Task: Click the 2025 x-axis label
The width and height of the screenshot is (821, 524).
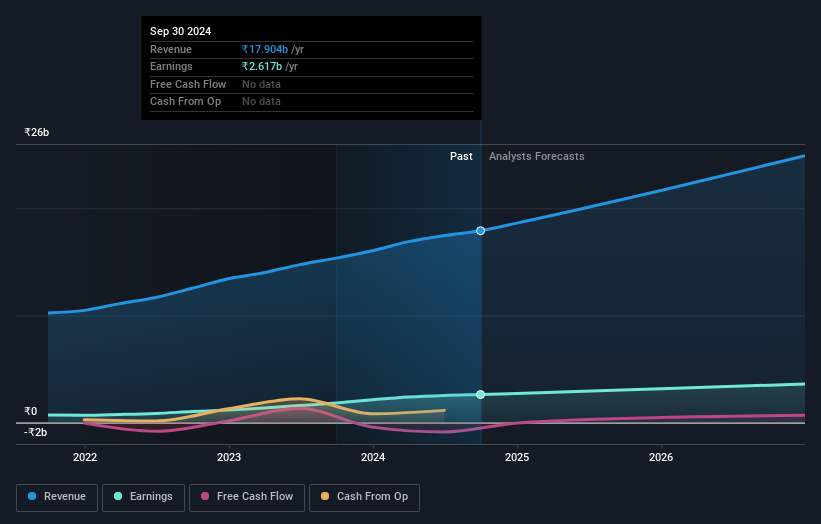Action: [x=517, y=457]
